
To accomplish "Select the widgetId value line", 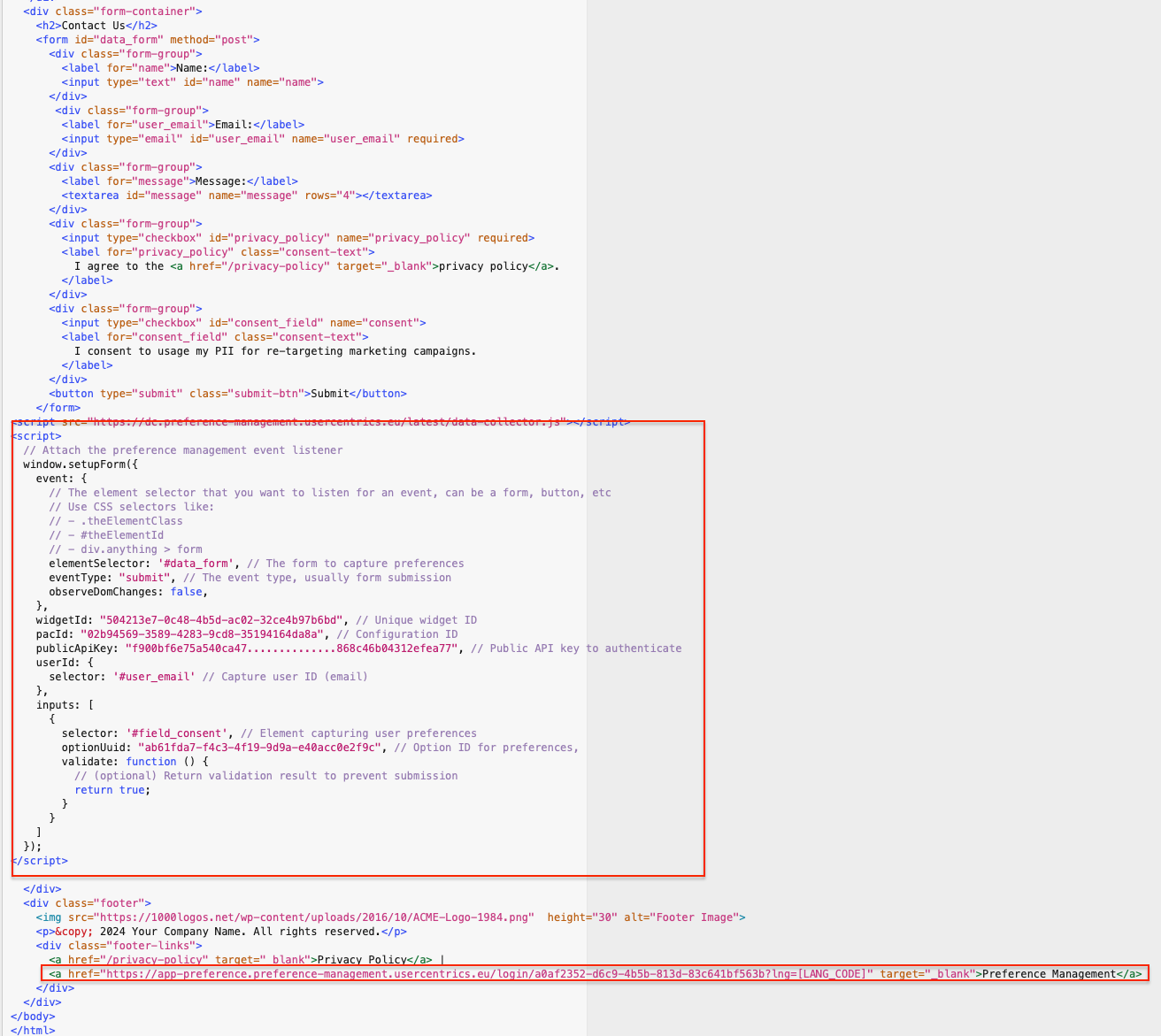I will pos(257,620).
